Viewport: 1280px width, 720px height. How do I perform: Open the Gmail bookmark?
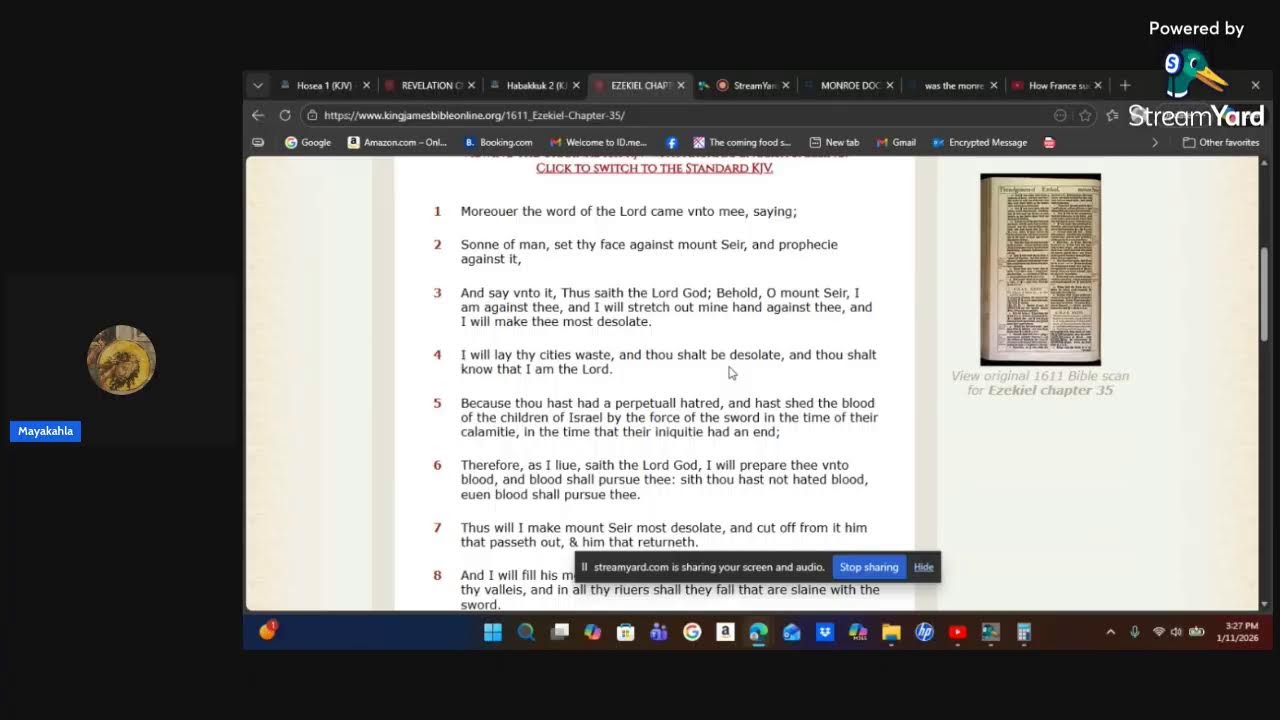point(896,142)
